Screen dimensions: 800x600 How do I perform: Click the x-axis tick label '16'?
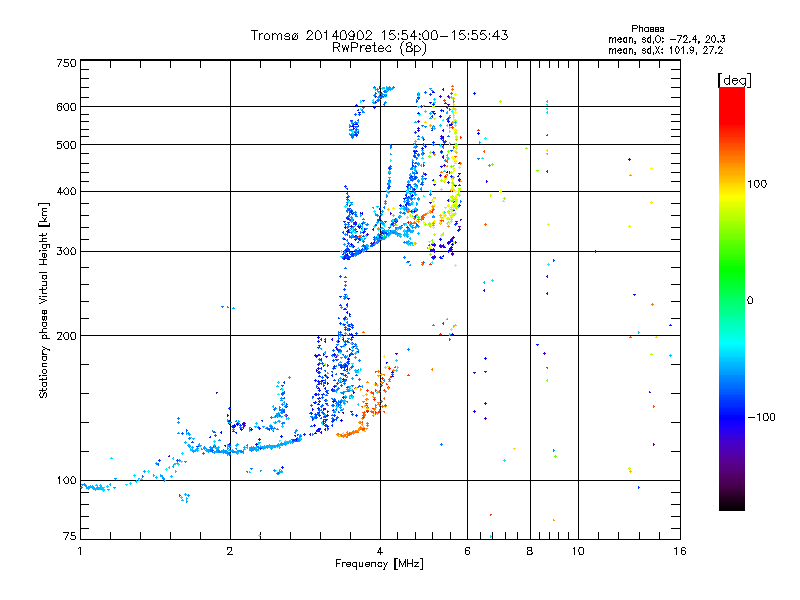[x=680, y=551]
